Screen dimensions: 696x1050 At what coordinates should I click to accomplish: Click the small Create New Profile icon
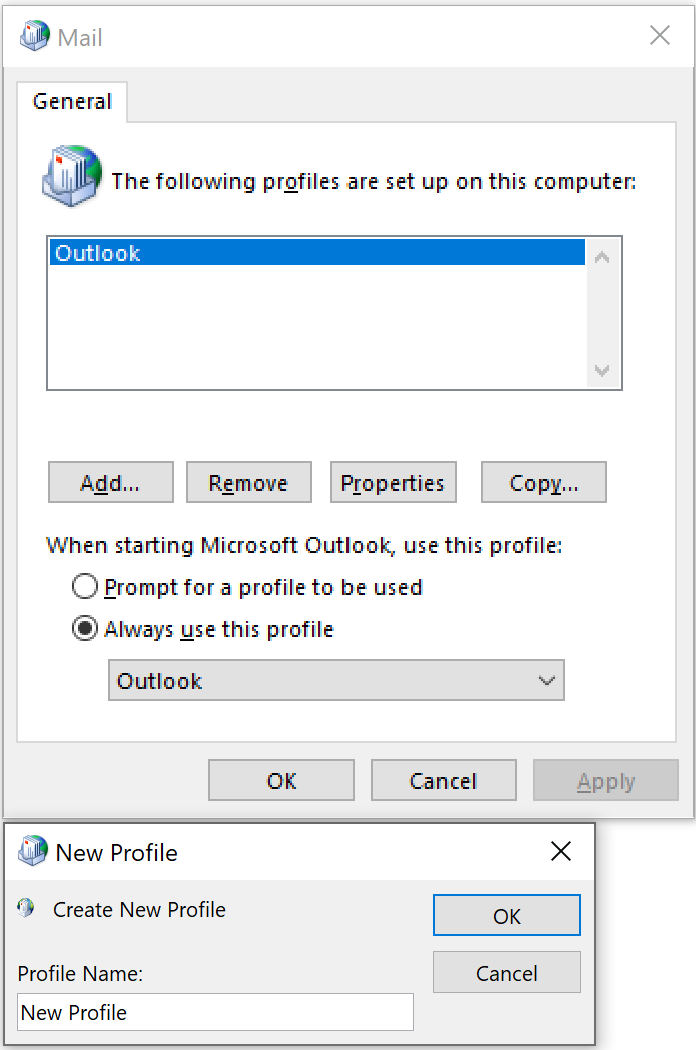26,908
